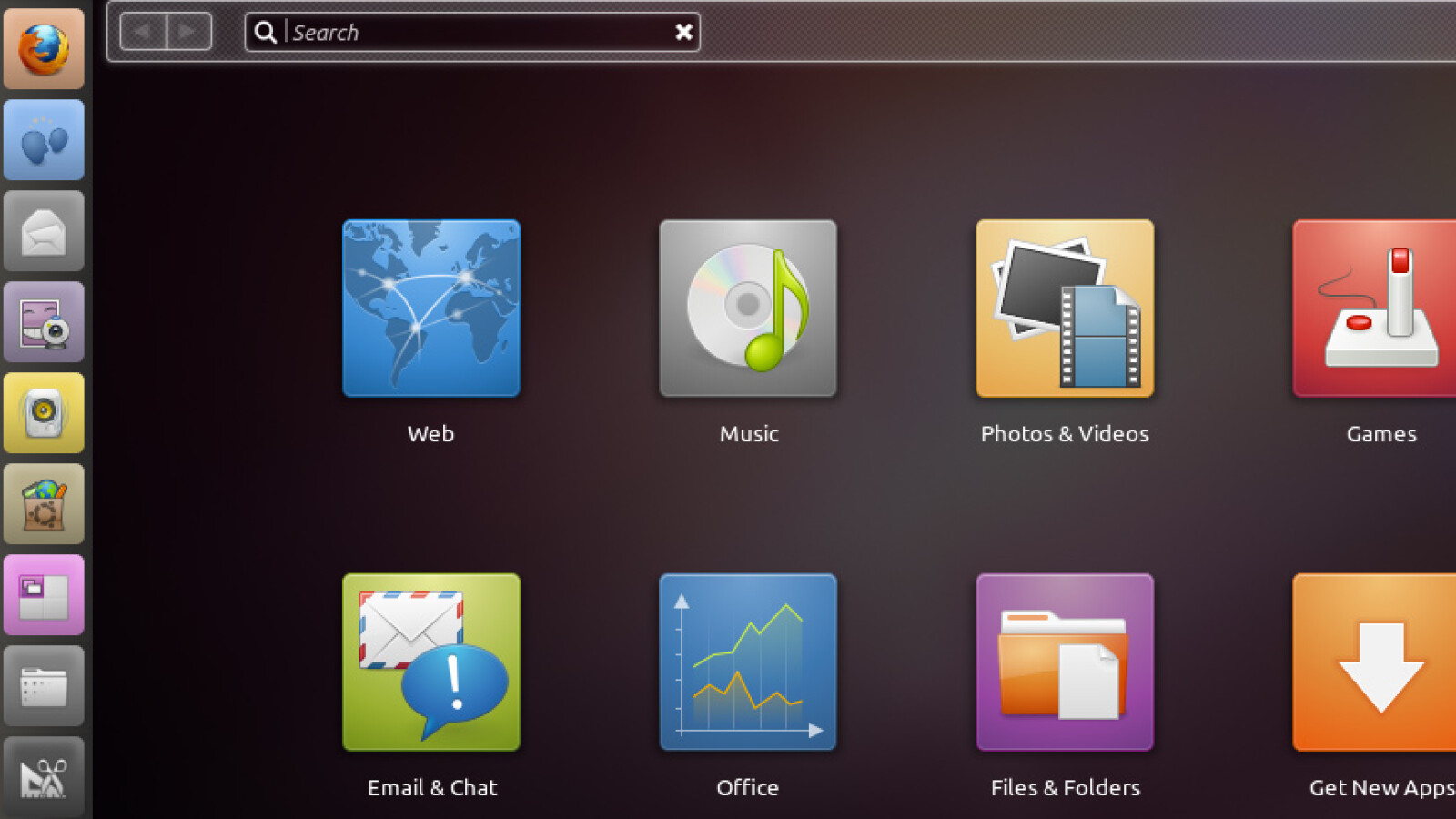Go back using the left arrow button

143,32
